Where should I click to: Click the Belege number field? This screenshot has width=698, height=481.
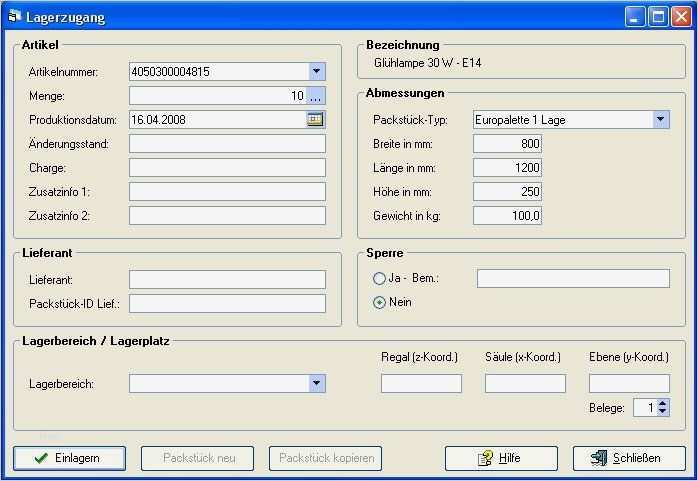645,408
